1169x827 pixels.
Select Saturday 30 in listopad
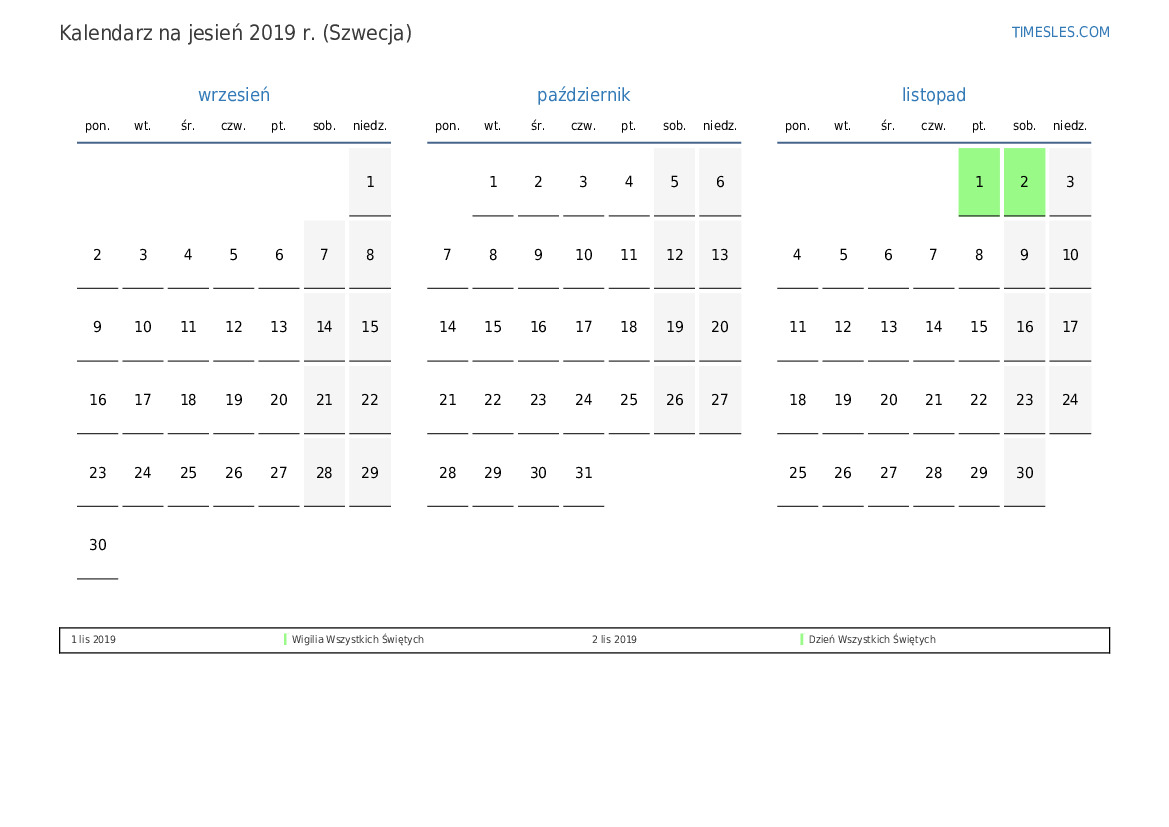(x=1024, y=473)
